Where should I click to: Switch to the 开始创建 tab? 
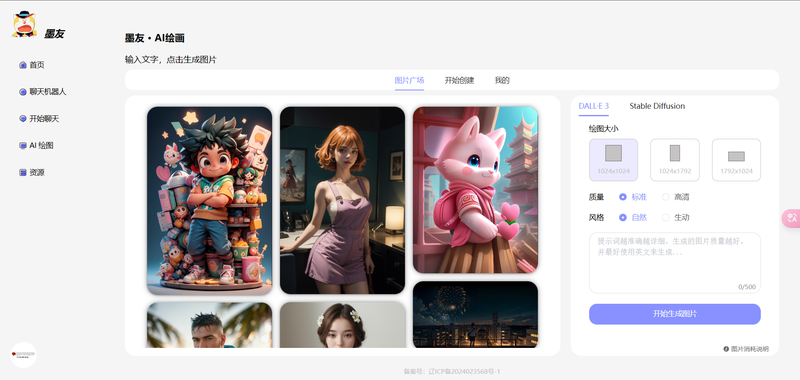(459, 80)
